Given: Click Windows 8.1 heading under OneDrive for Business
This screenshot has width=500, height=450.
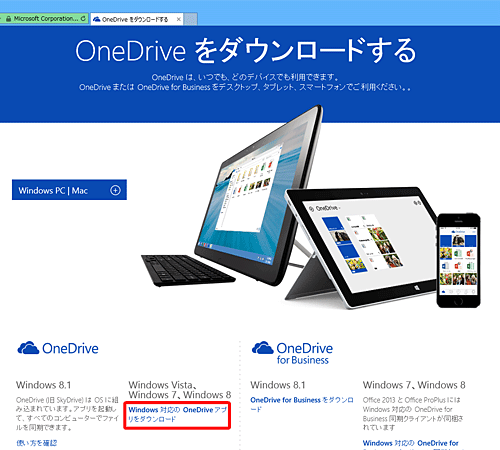Looking at the screenshot, I should pos(278,385).
